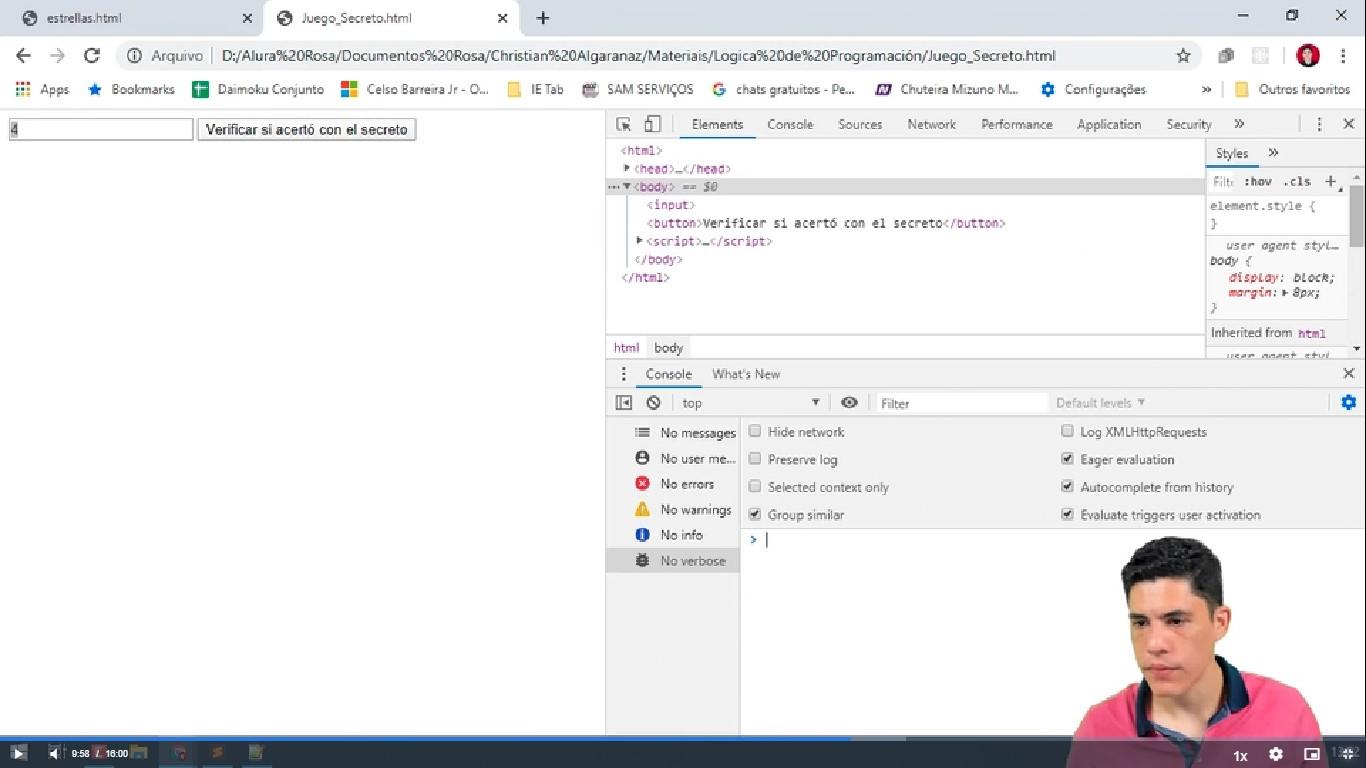Uncheck Evaluate triggers user activation checkbox

1067,514
